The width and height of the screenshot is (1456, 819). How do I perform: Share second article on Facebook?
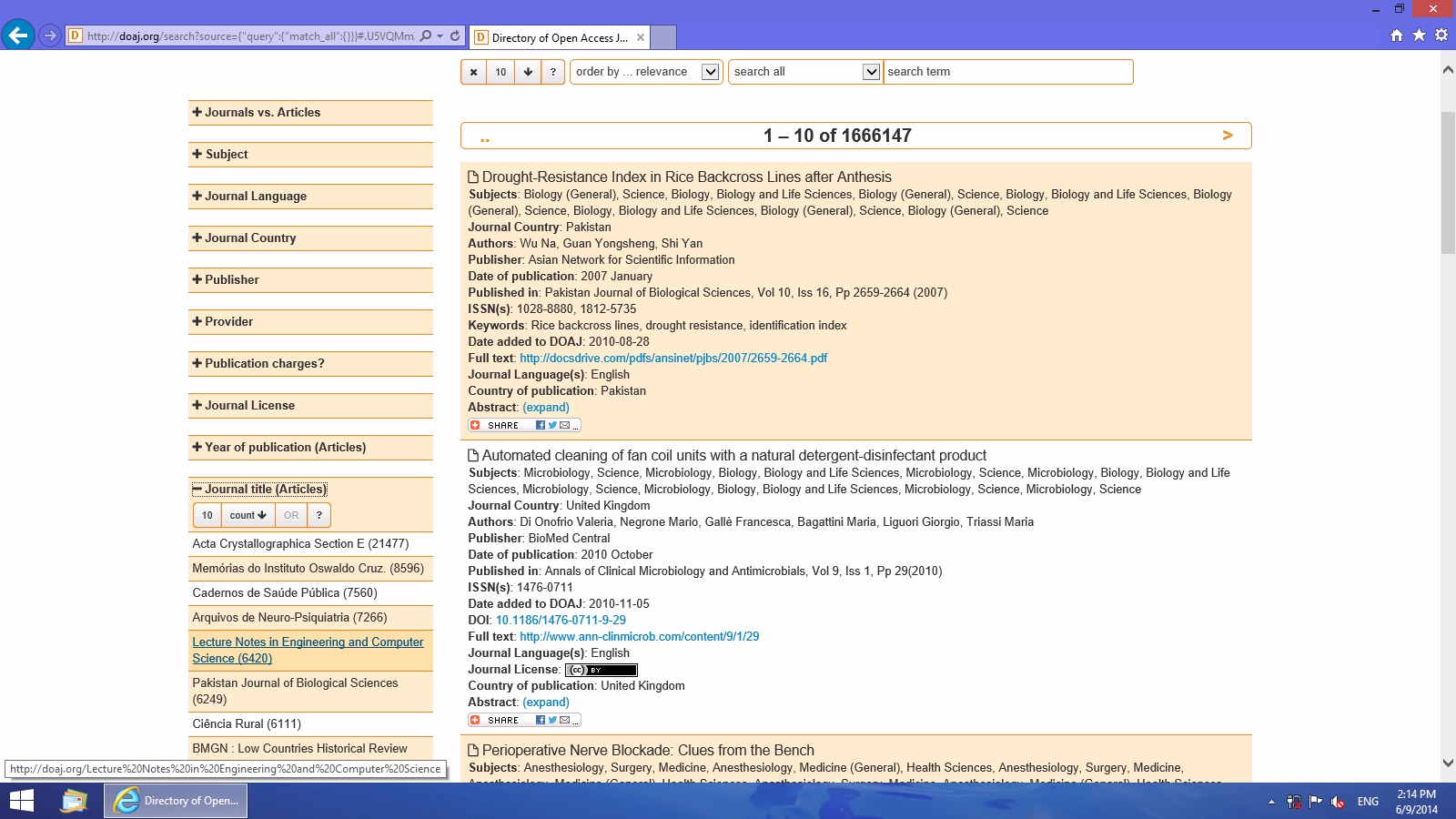[x=541, y=720]
